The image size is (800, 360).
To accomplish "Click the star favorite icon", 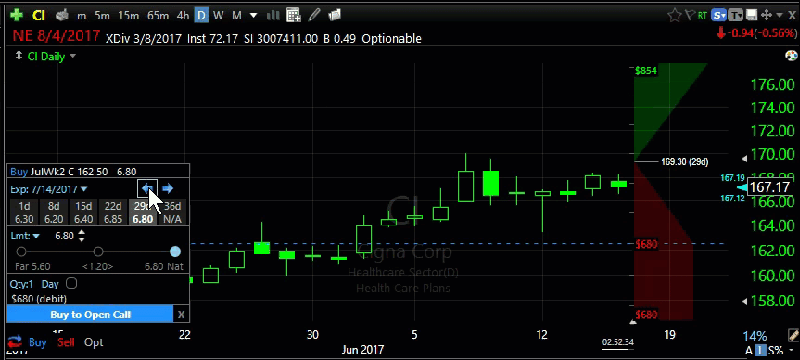I will coord(674,15).
